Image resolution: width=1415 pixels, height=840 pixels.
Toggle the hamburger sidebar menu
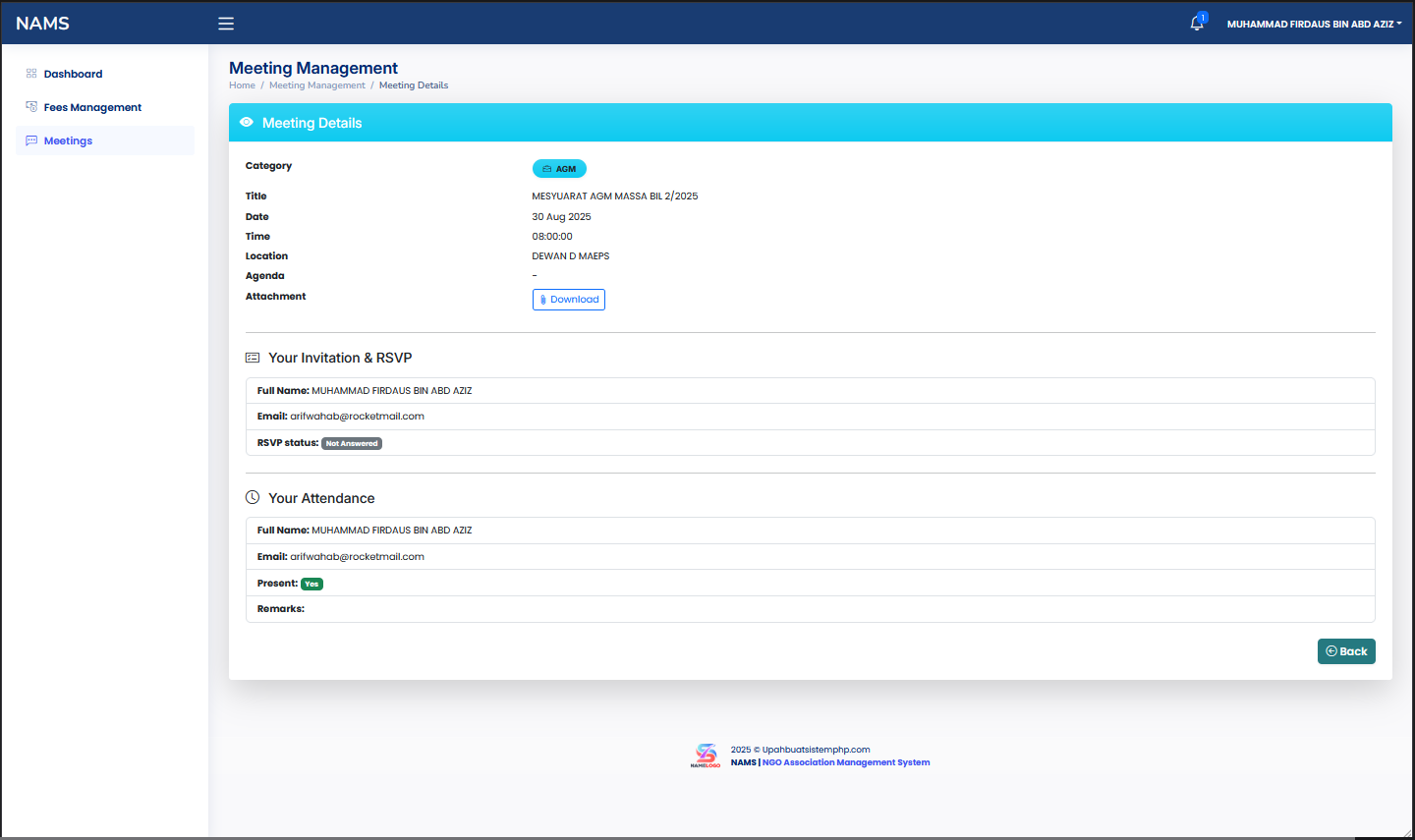[226, 24]
